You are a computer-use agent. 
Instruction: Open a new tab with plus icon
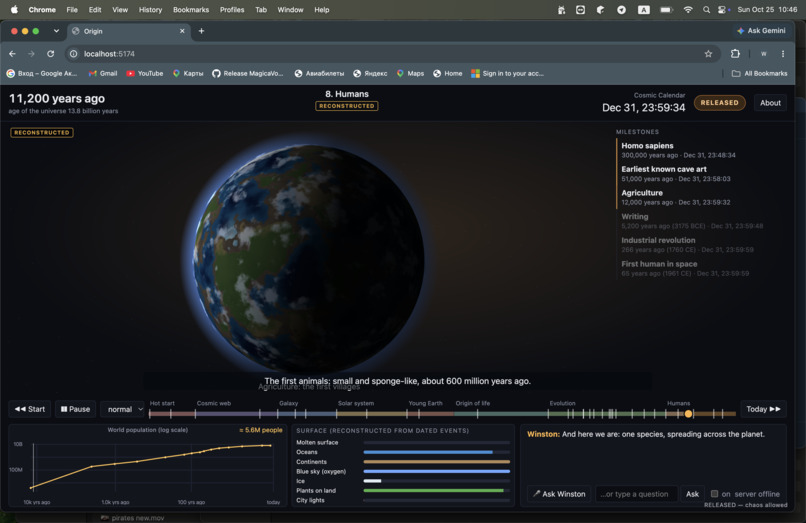tap(202, 31)
